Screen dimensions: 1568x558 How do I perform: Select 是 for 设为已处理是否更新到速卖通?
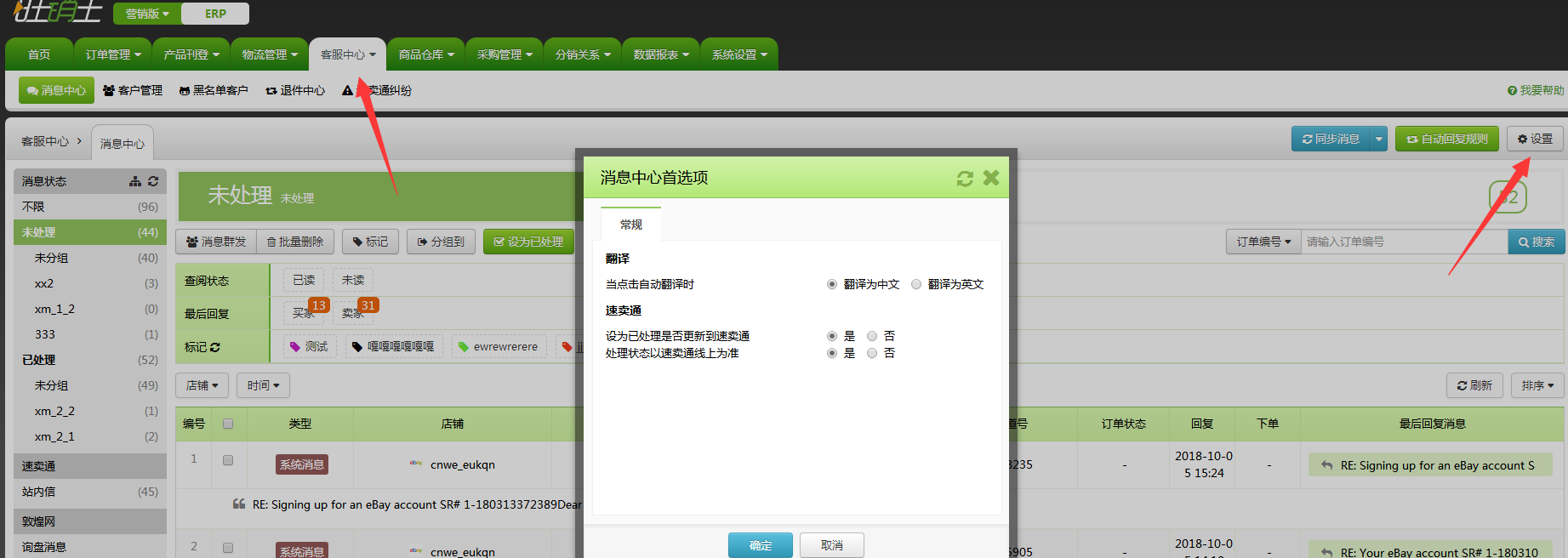click(832, 336)
